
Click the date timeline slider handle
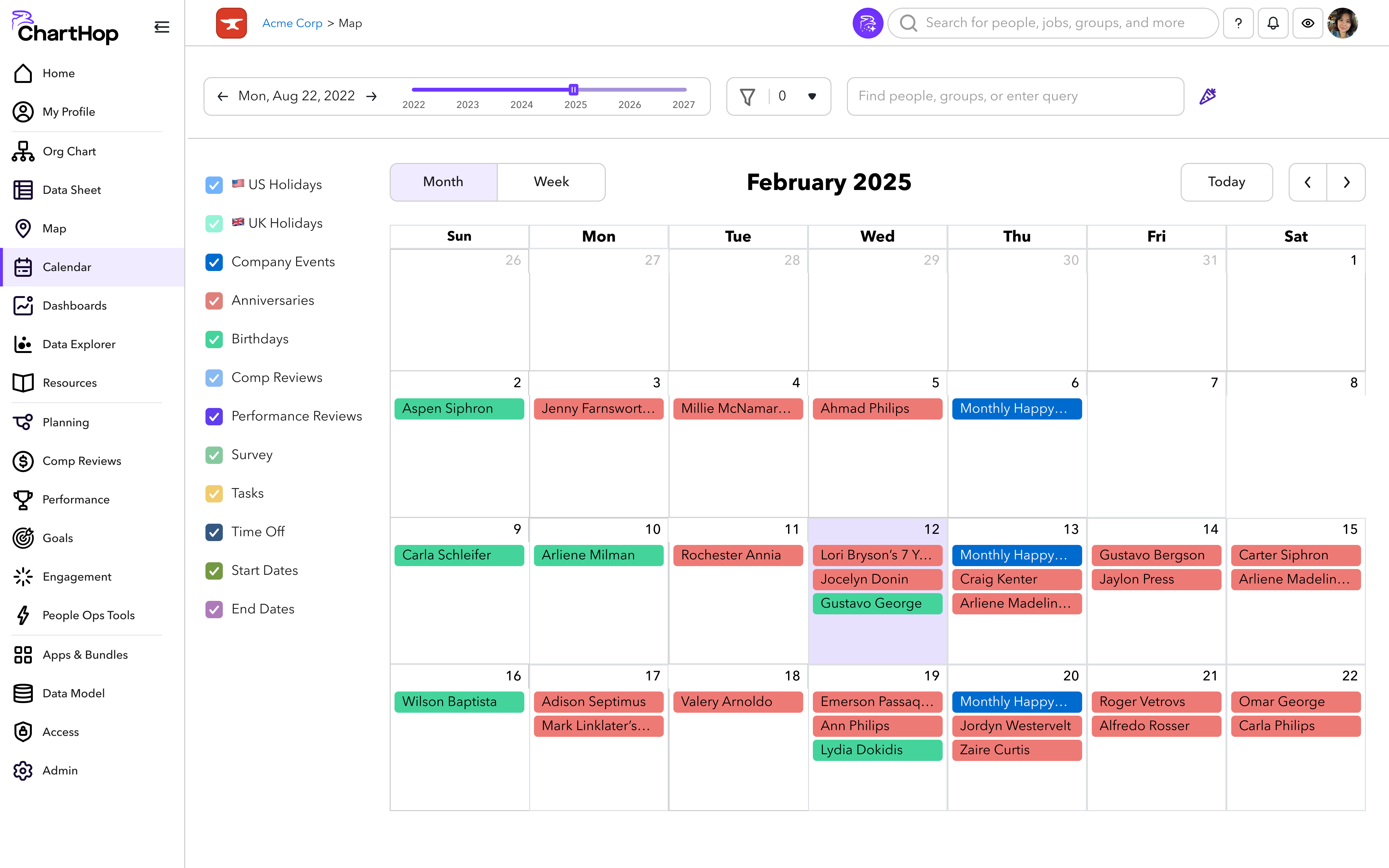(573, 90)
